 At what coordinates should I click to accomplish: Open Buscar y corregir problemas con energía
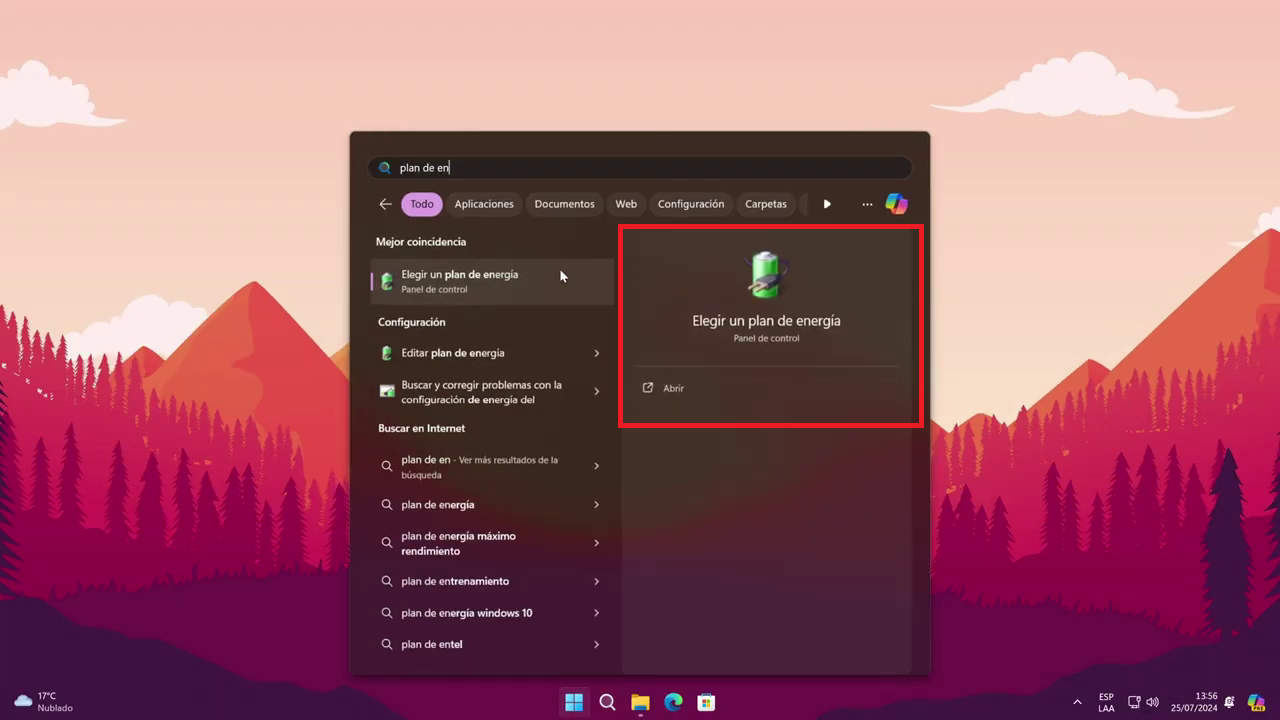[x=492, y=392]
